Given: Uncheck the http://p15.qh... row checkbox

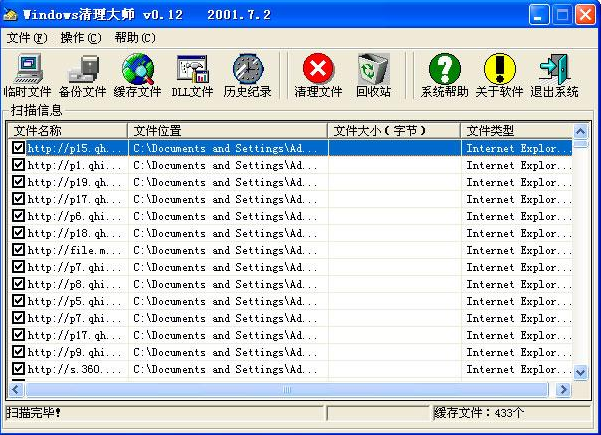Looking at the screenshot, I should tap(18, 148).
